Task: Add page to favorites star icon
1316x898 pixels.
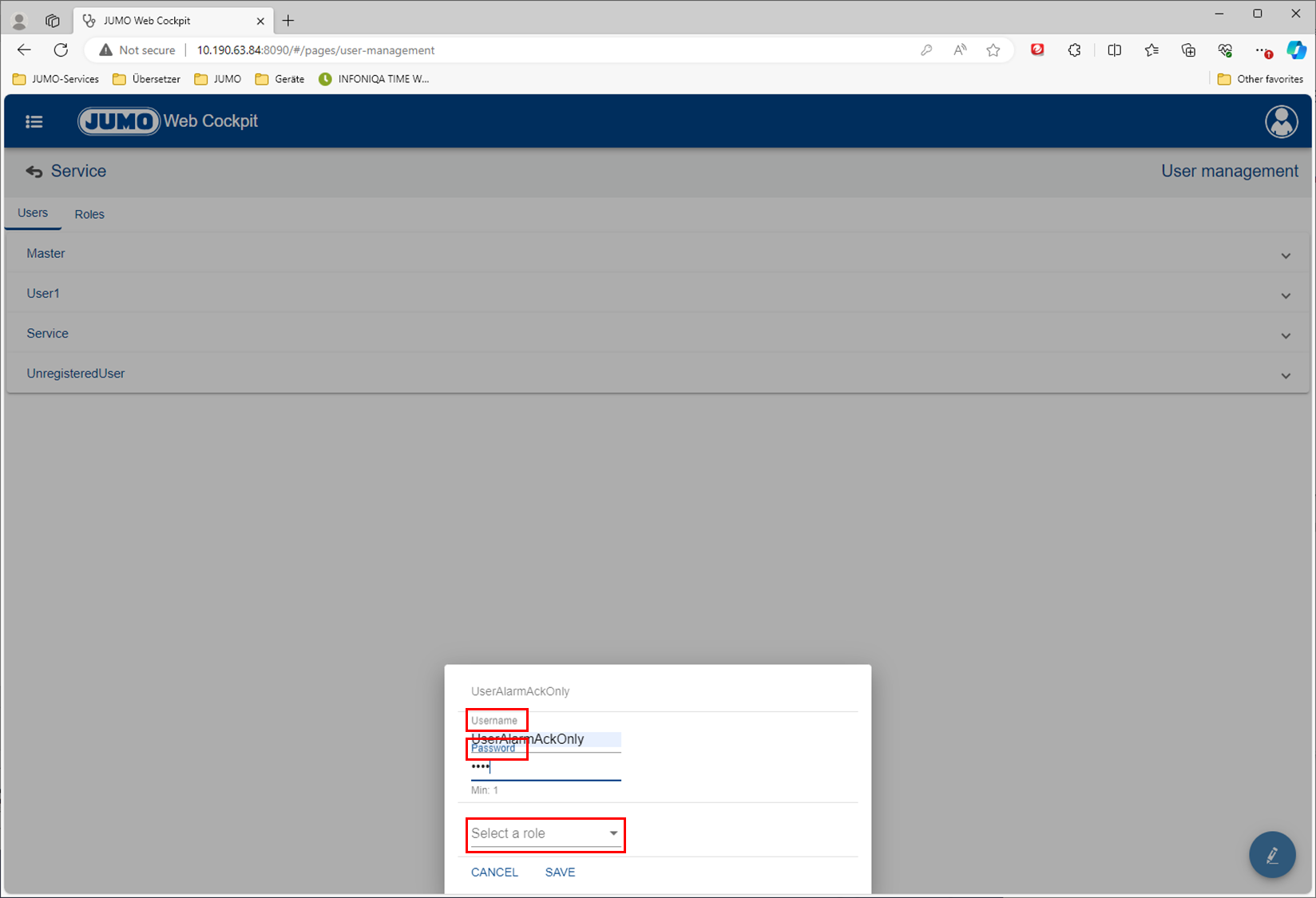Action: coord(993,50)
